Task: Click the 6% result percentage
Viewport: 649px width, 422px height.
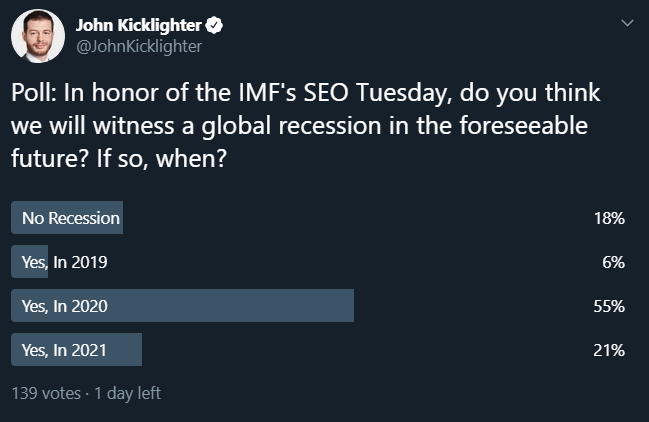Action: [613, 262]
